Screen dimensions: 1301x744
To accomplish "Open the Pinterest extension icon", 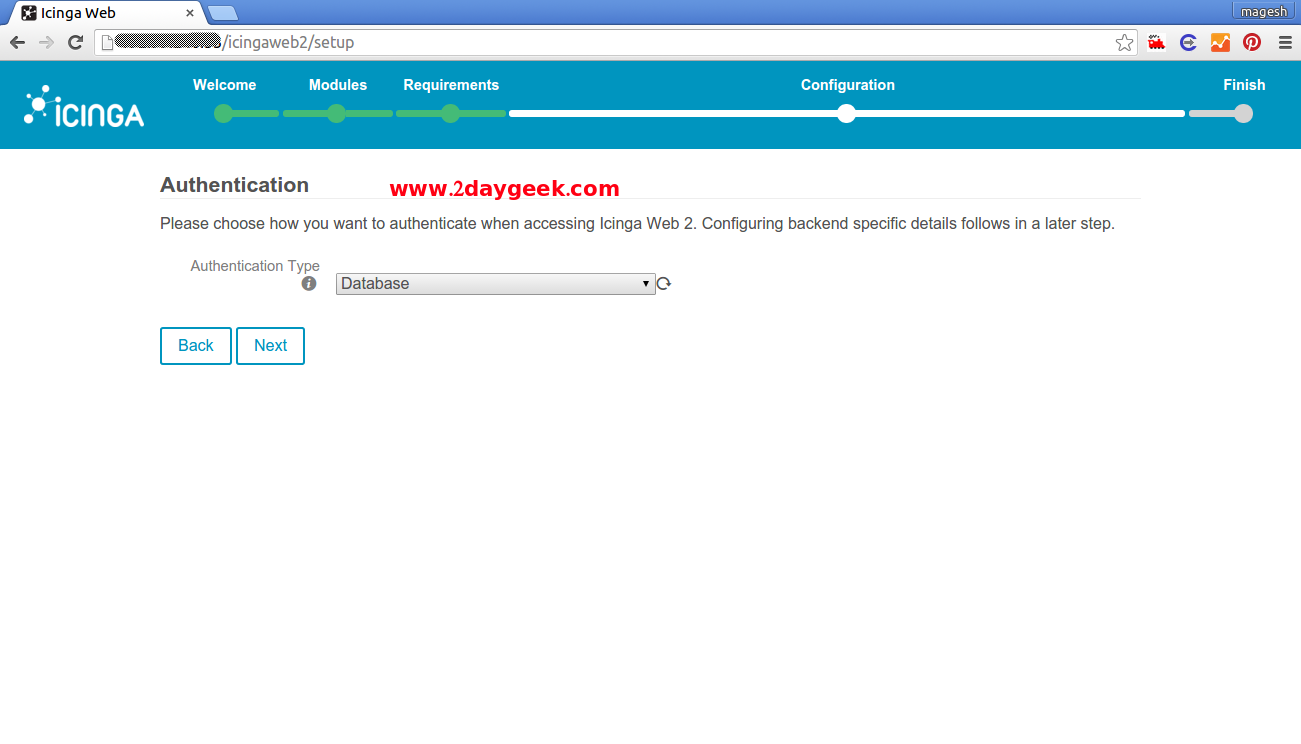I will point(1252,42).
